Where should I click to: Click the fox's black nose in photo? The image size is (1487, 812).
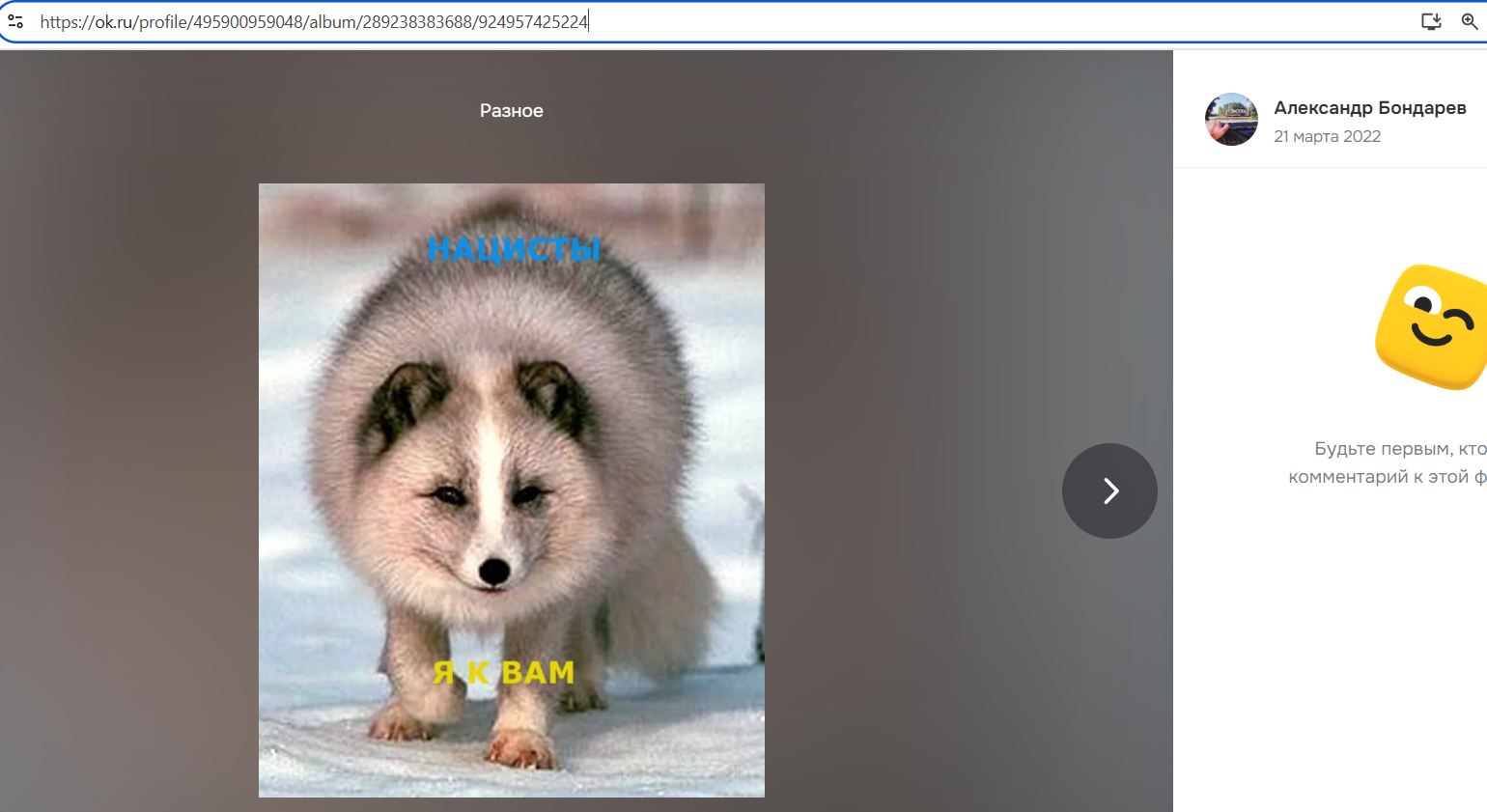(x=493, y=572)
